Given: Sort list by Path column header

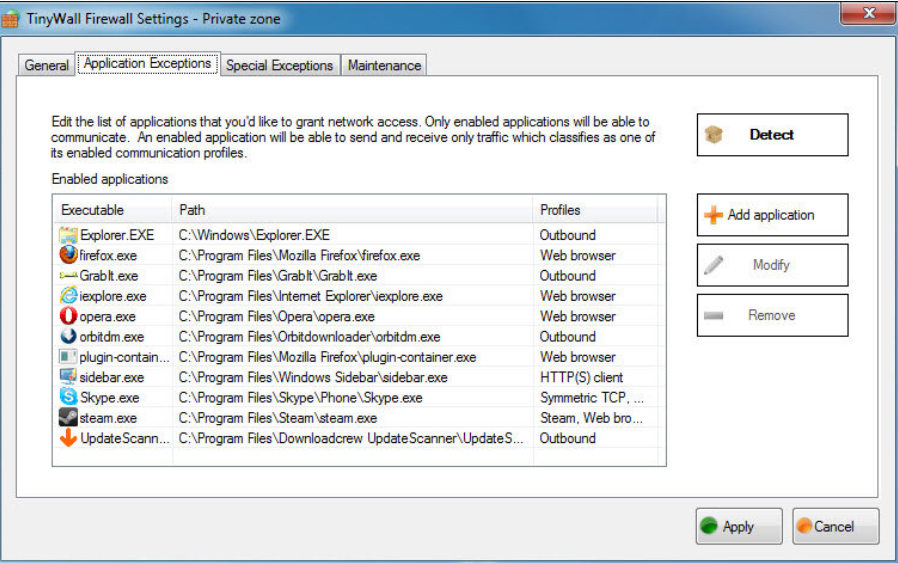Looking at the screenshot, I should [x=353, y=210].
